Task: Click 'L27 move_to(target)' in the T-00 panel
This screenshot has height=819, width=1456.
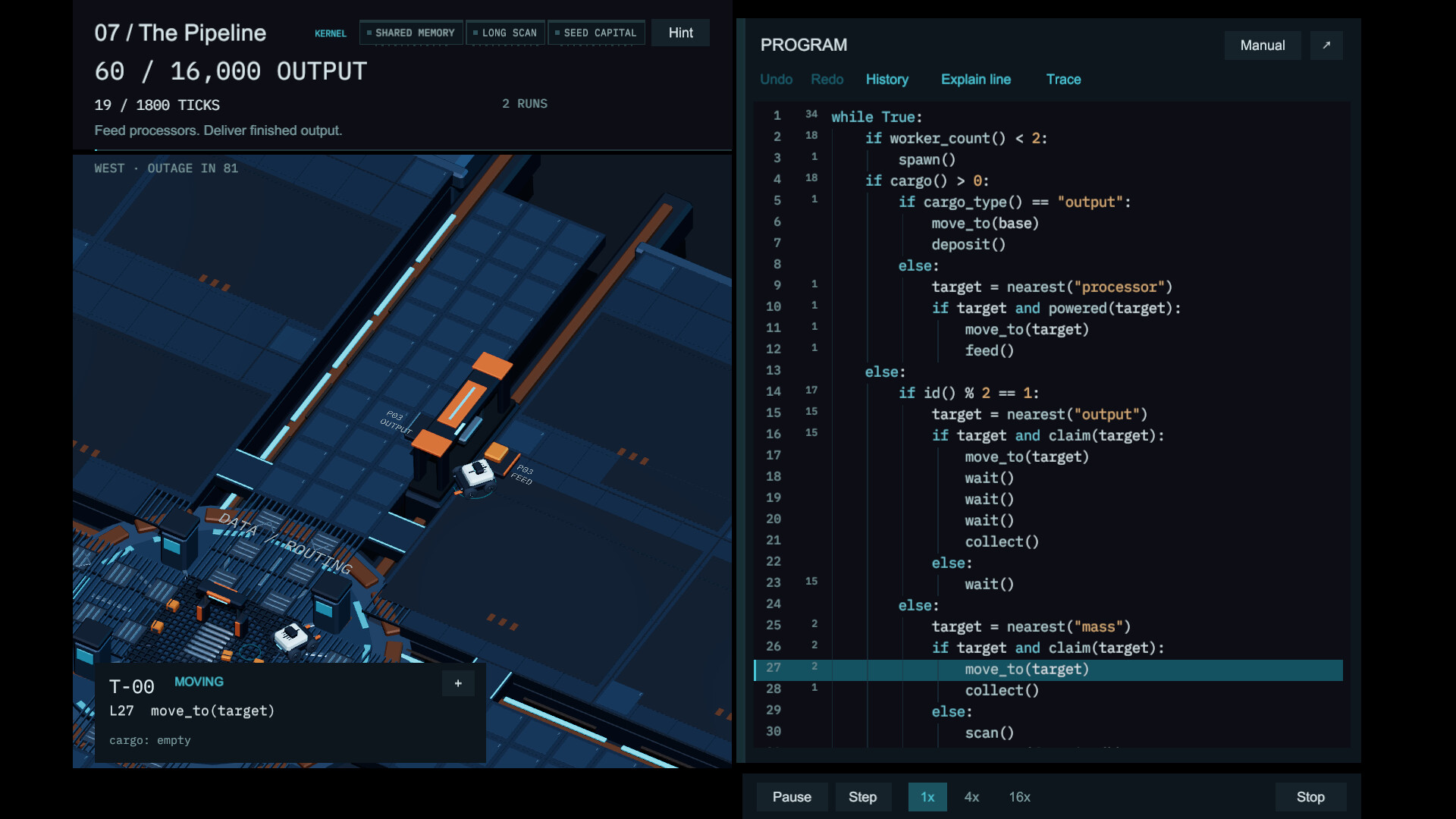Action: [x=192, y=711]
